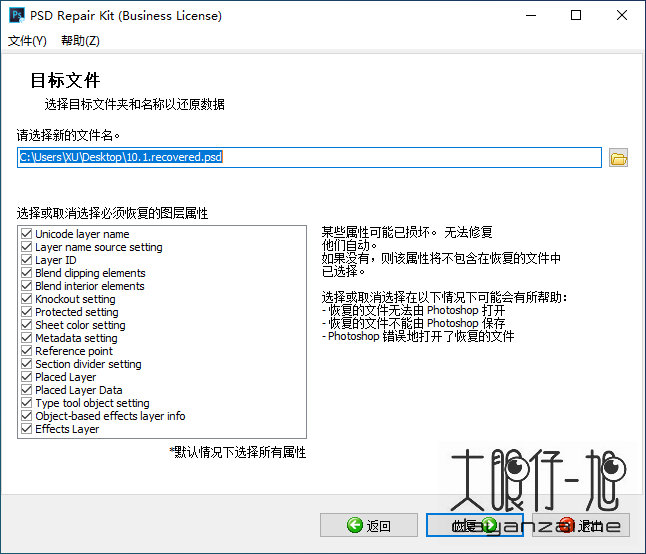
Task: Click the 返回 back button
Action: 369,525
